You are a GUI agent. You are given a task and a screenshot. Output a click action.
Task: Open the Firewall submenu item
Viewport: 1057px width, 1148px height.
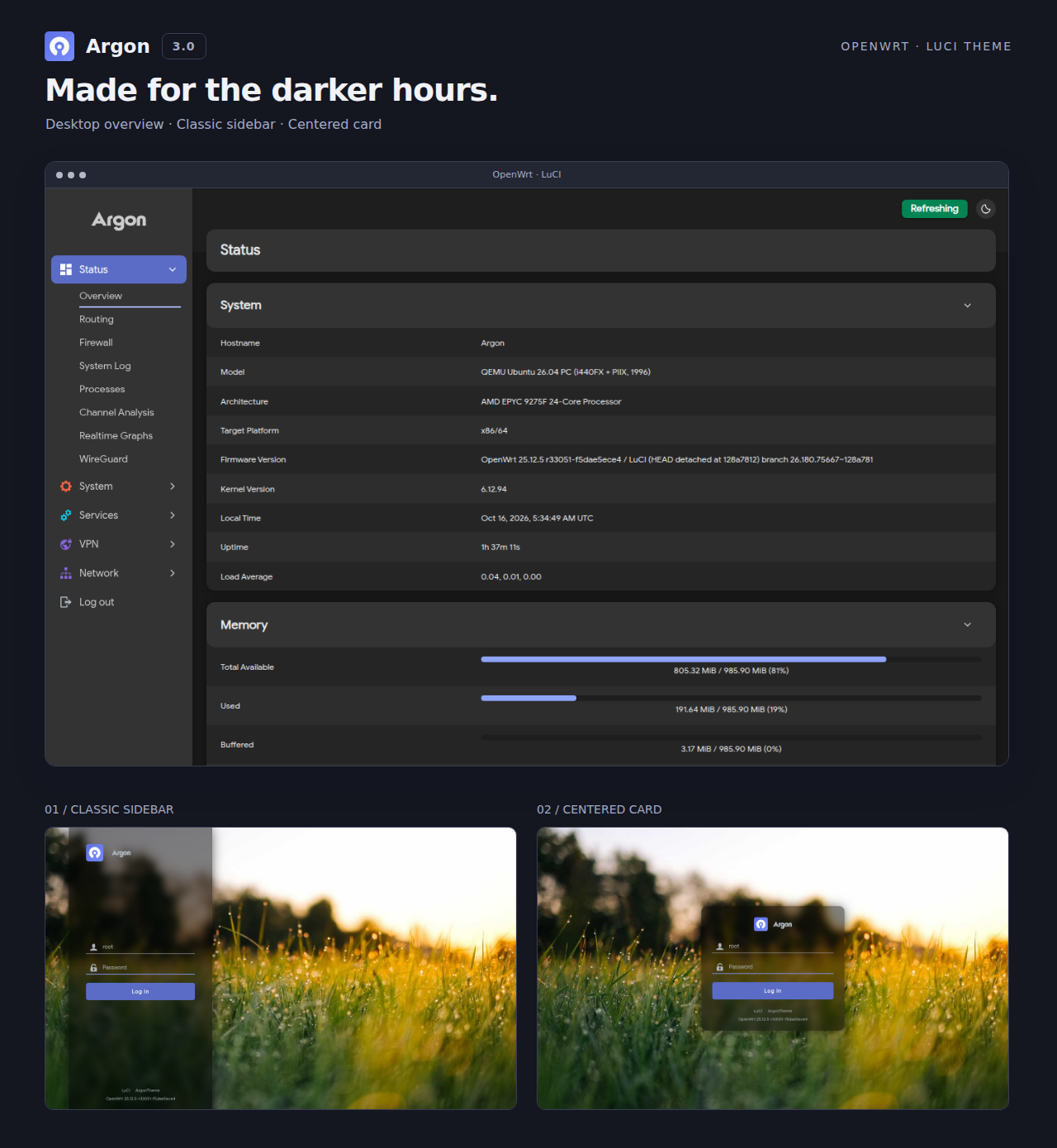coord(96,342)
